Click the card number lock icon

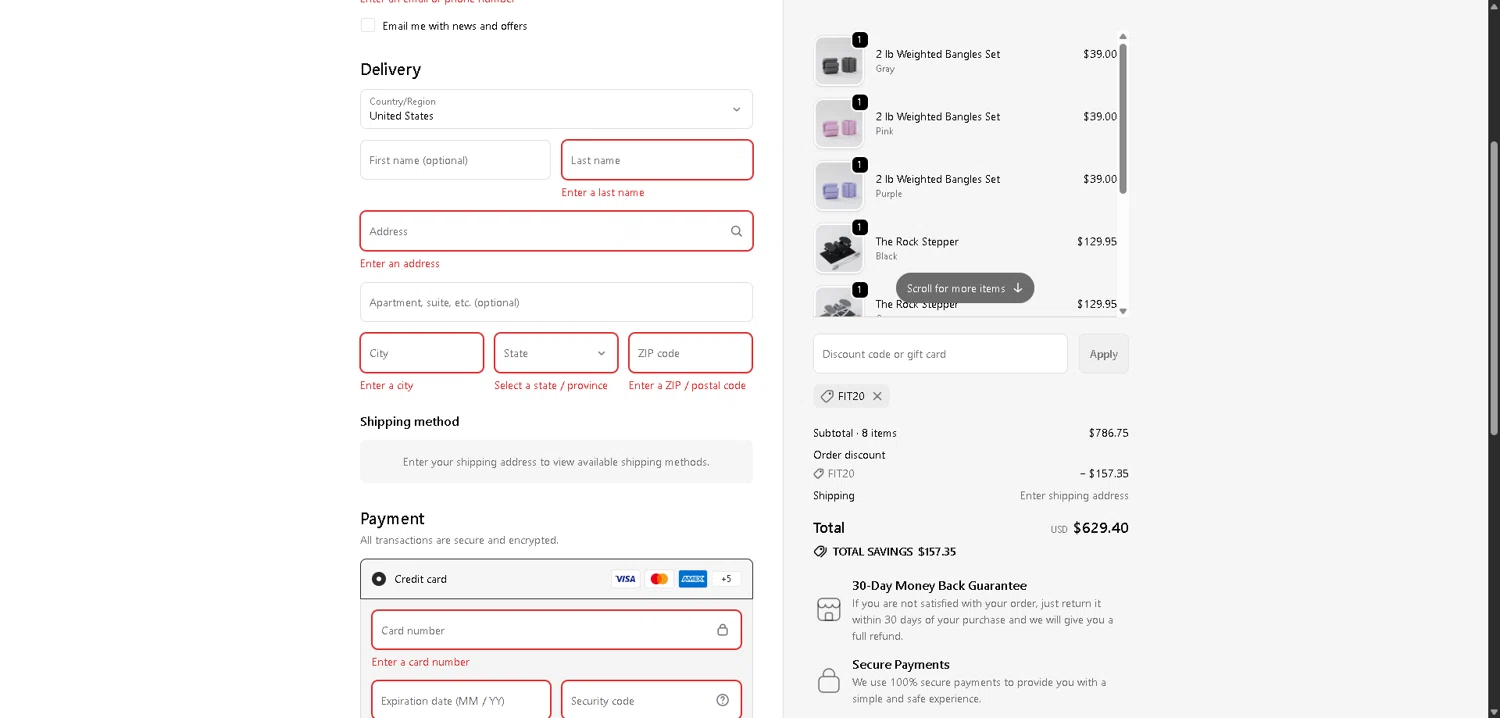tap(722, 630)
